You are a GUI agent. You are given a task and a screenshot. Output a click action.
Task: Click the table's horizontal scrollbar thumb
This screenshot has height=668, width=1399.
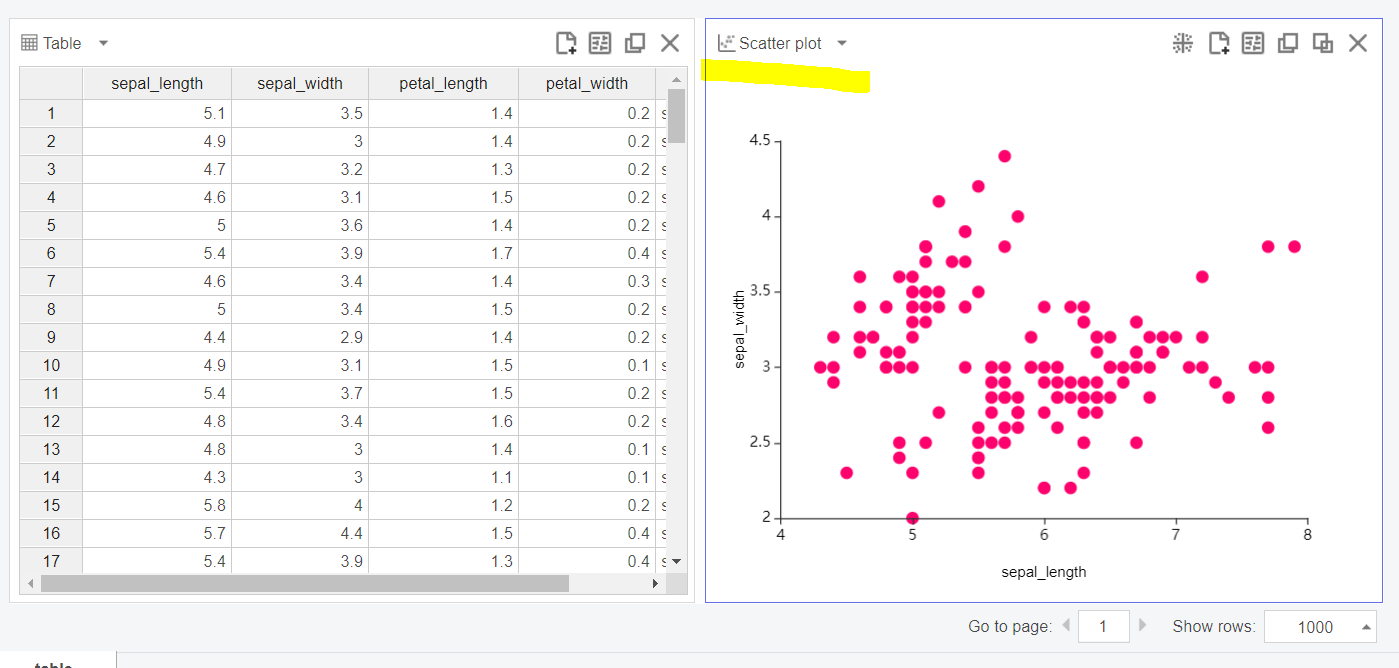click(305, 583)
